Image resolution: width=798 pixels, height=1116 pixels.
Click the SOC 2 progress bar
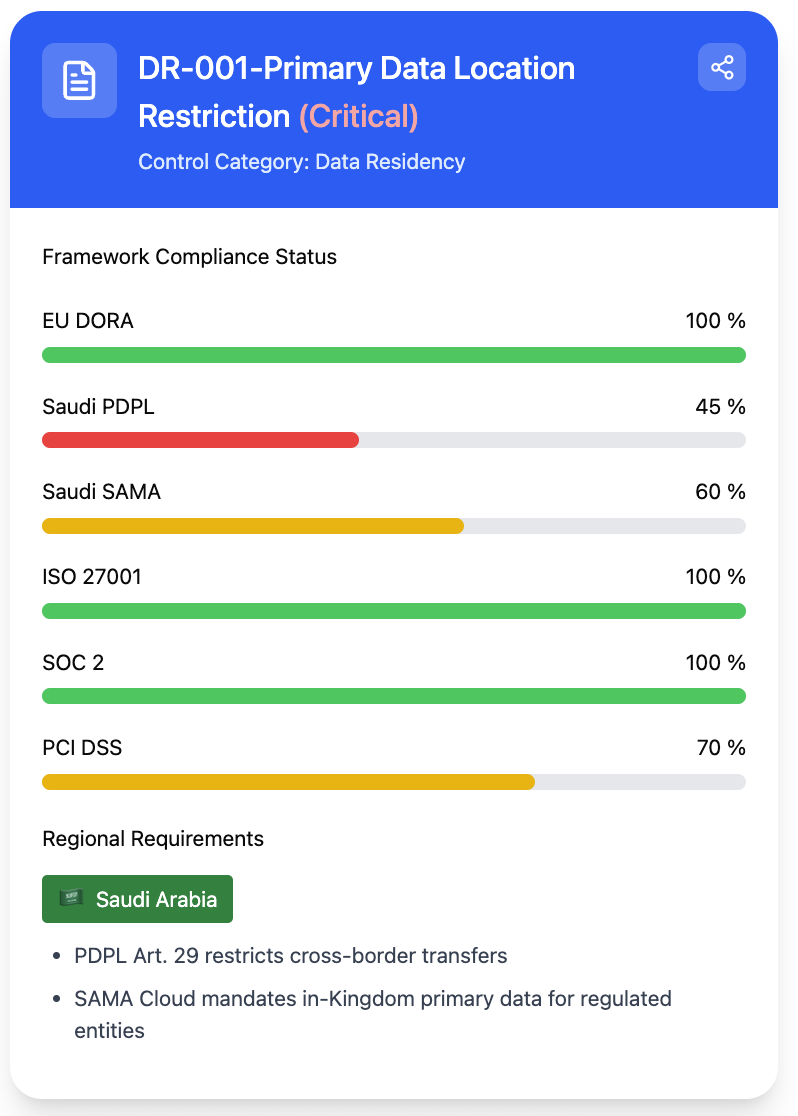point(394,696)
